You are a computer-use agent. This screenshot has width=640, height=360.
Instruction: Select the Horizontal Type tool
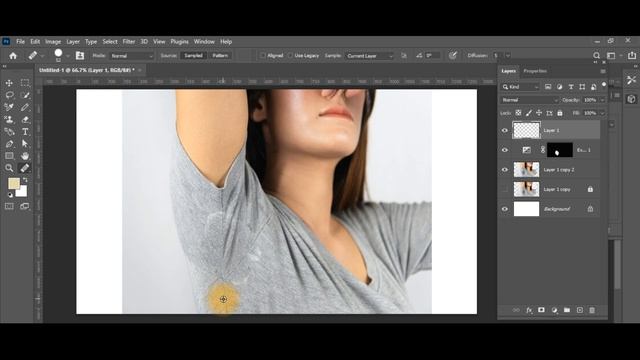pos(25,132)
